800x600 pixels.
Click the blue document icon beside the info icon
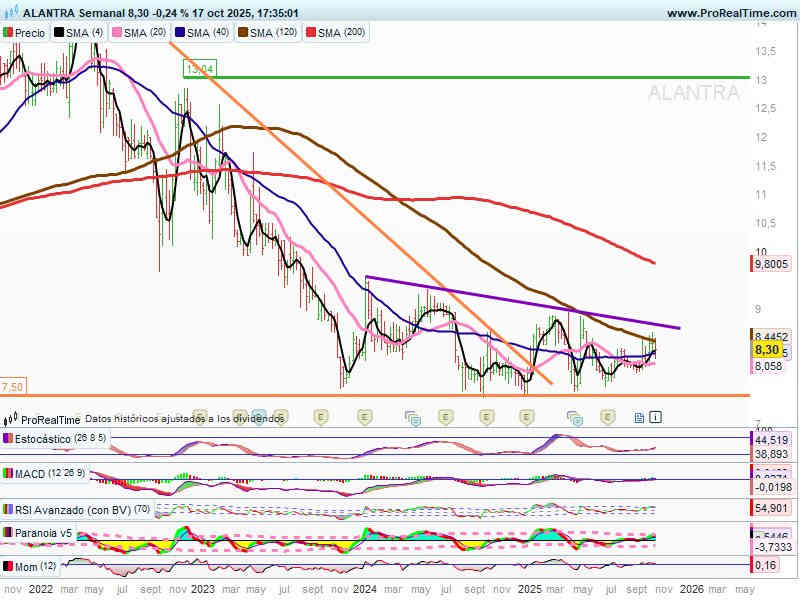click(x=639, y=417)
